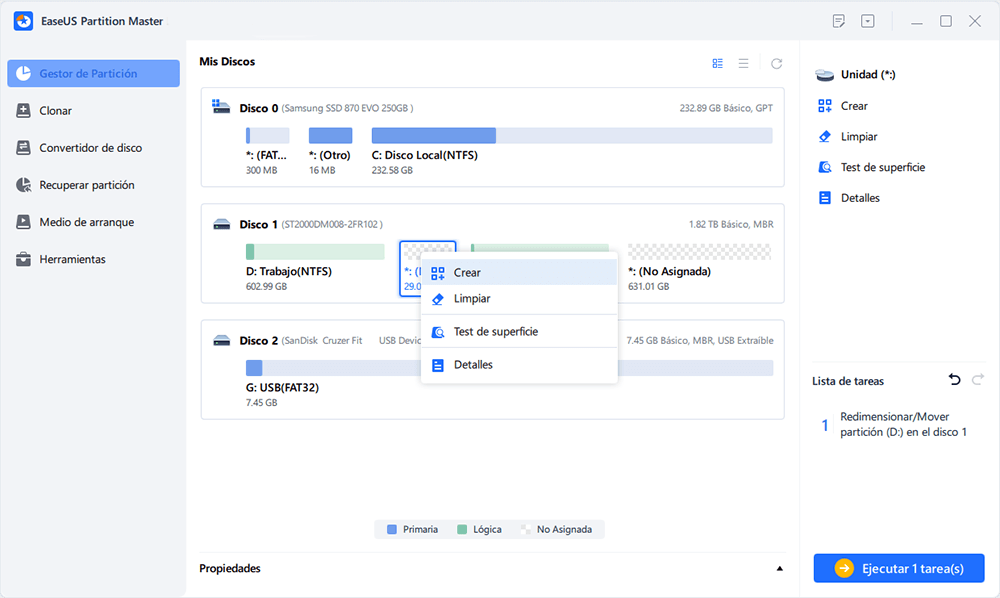Select the G: USB partition bar
The image size is (1000, 598).
(x=510, y=368)
